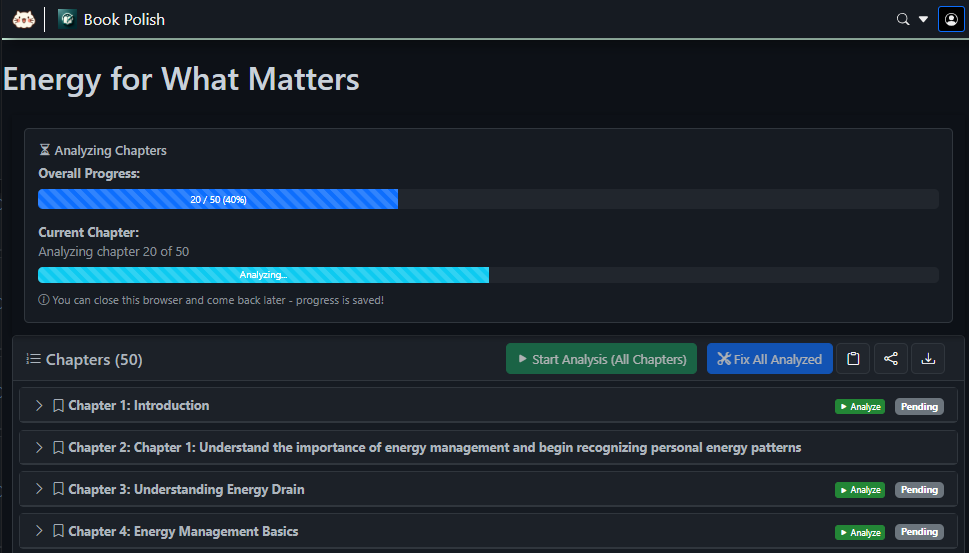Open search with the magnifier icon
Image resolution: width=969 pixels, height=553 pixels.
click(903, 19)
